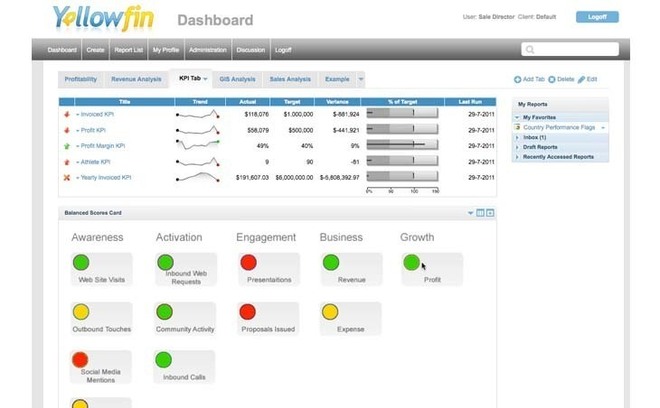Screen dimensions: 660x408
Task: Expand the Draft Reports section
Action: click(517, 147)
